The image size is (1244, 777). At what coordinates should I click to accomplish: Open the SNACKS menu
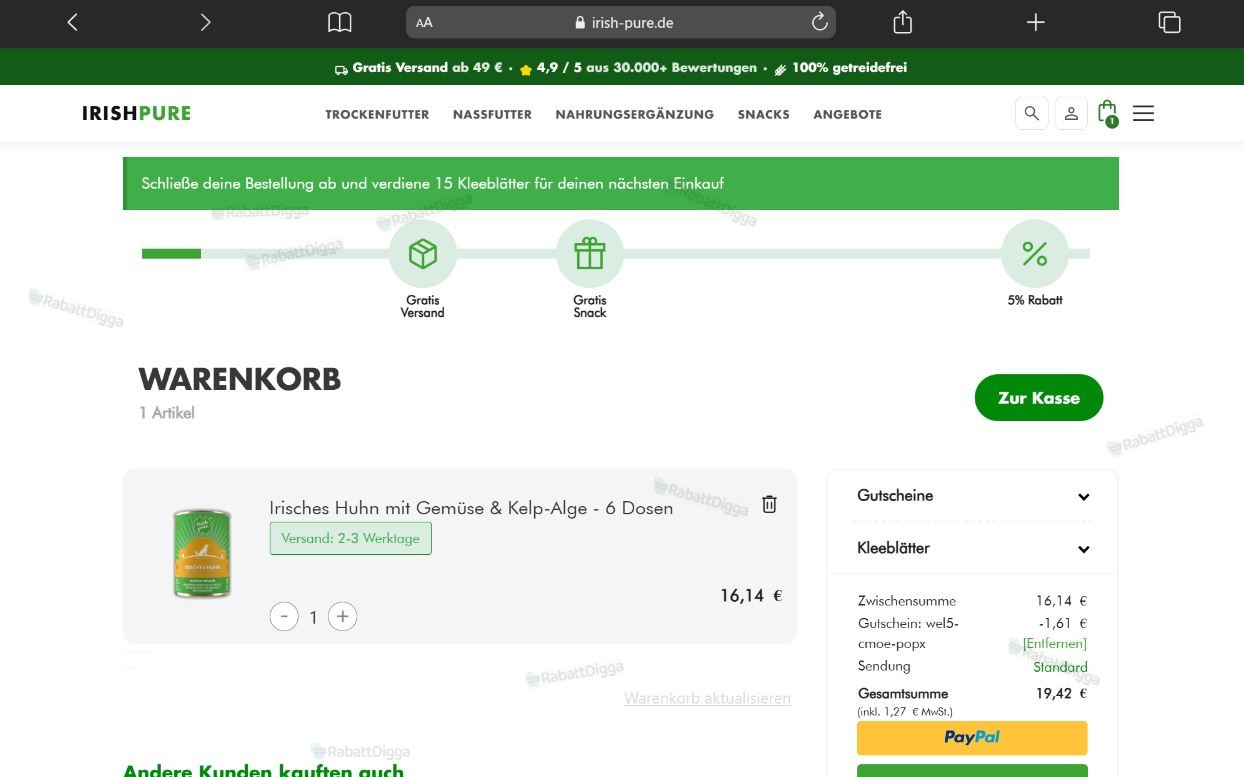point(764,114)
